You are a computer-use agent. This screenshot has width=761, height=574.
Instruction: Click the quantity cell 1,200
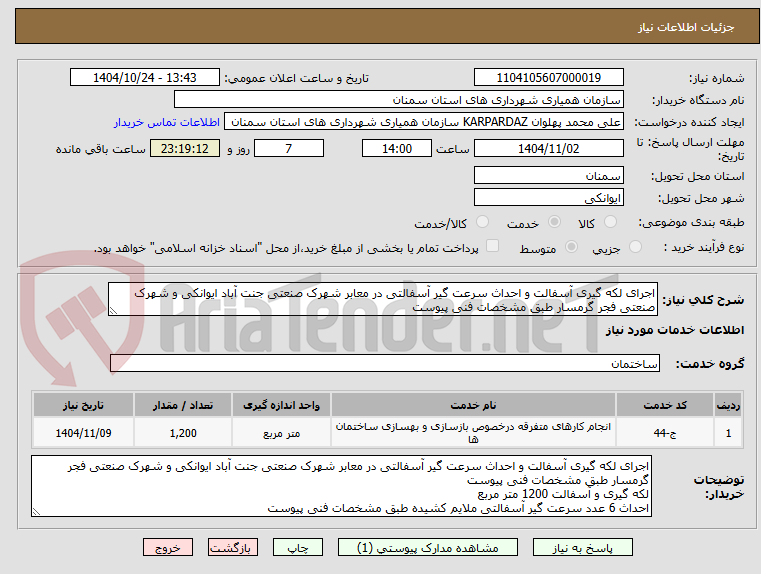(x=183, y=433)
